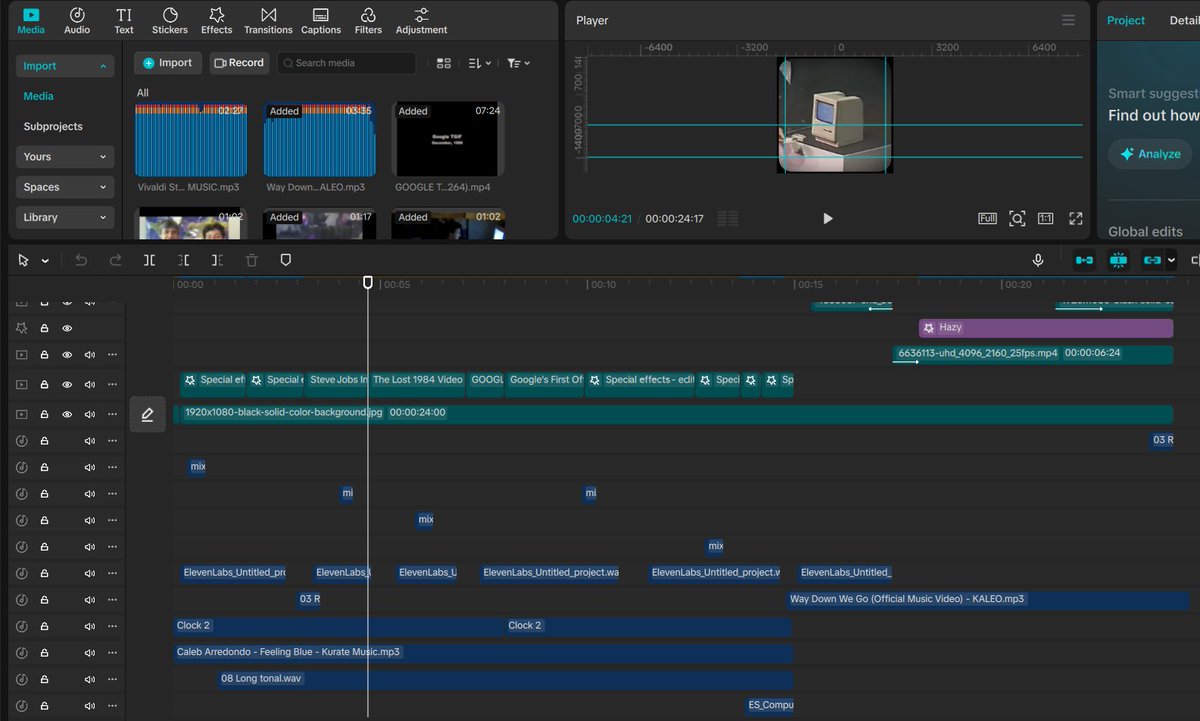This screenshot has width=1200, height=721.
Task: Open the Stickers panel
Action: coord(170,20)
